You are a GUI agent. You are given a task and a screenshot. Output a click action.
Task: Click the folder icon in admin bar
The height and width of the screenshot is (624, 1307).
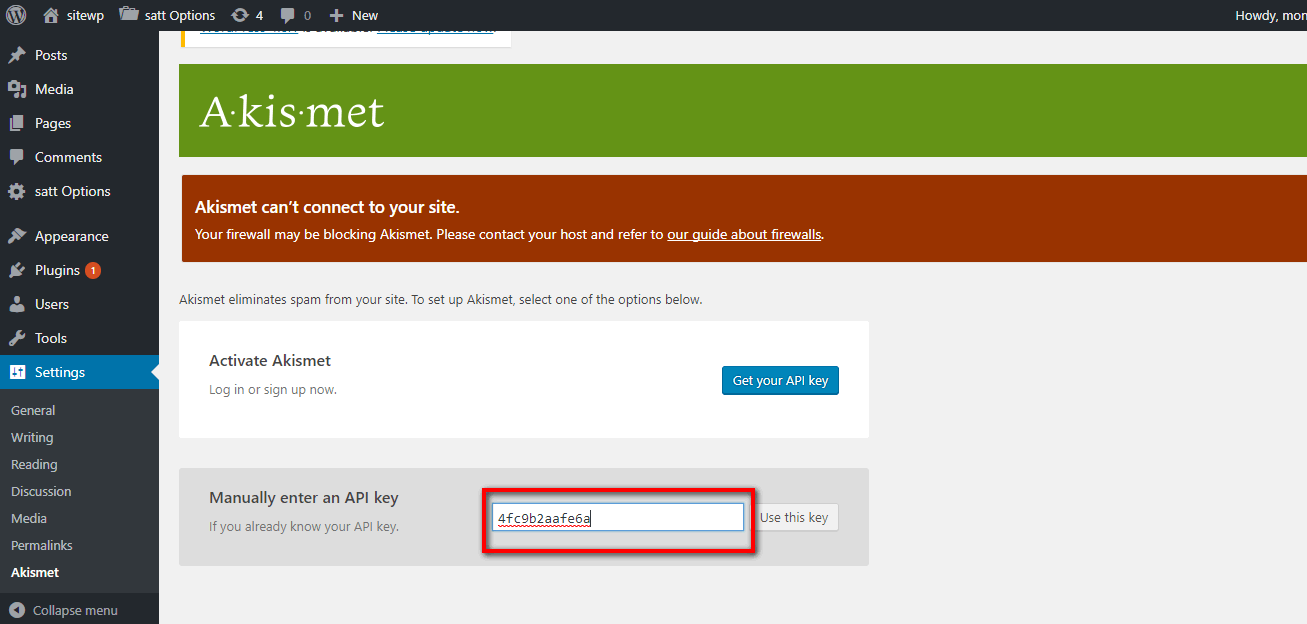point(128,15)
